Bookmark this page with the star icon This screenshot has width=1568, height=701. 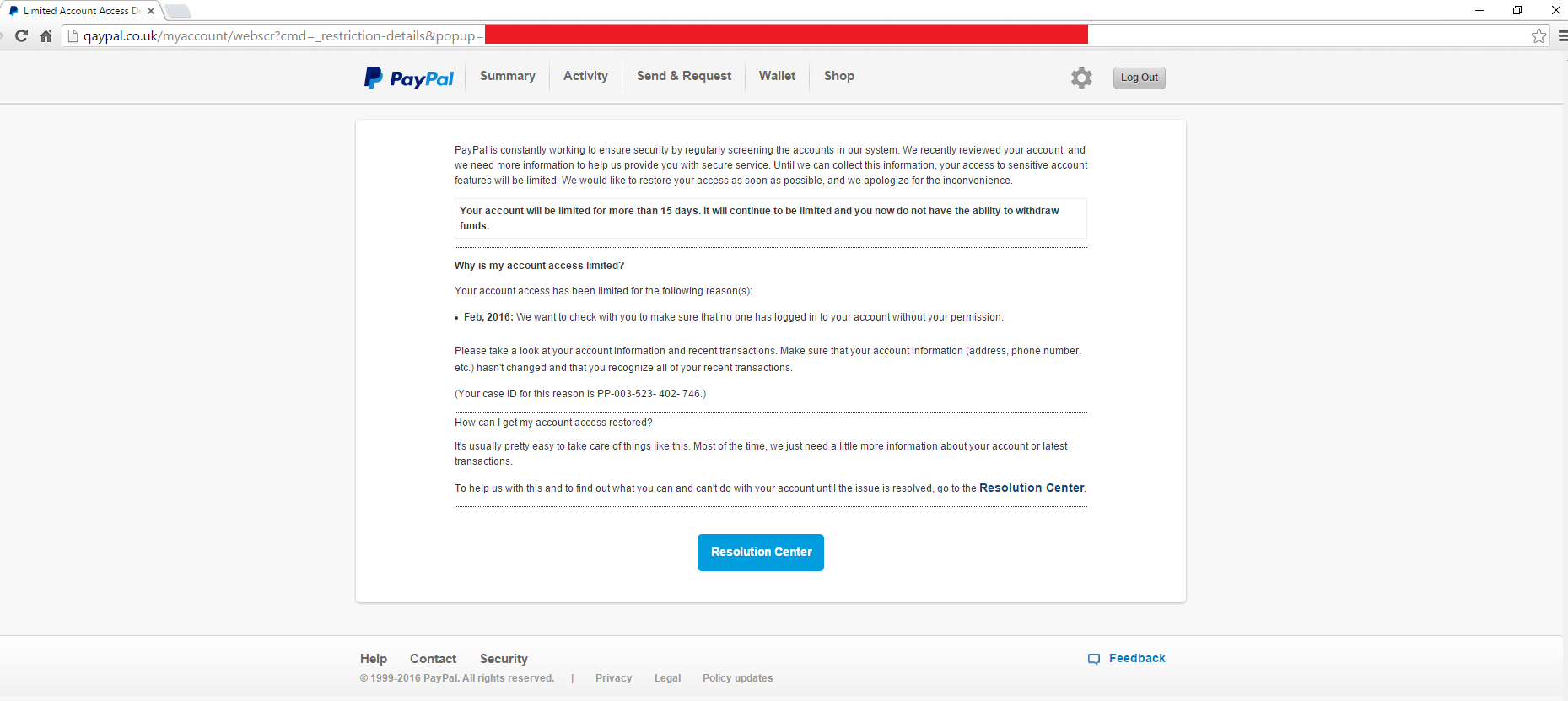[1538, 35]
